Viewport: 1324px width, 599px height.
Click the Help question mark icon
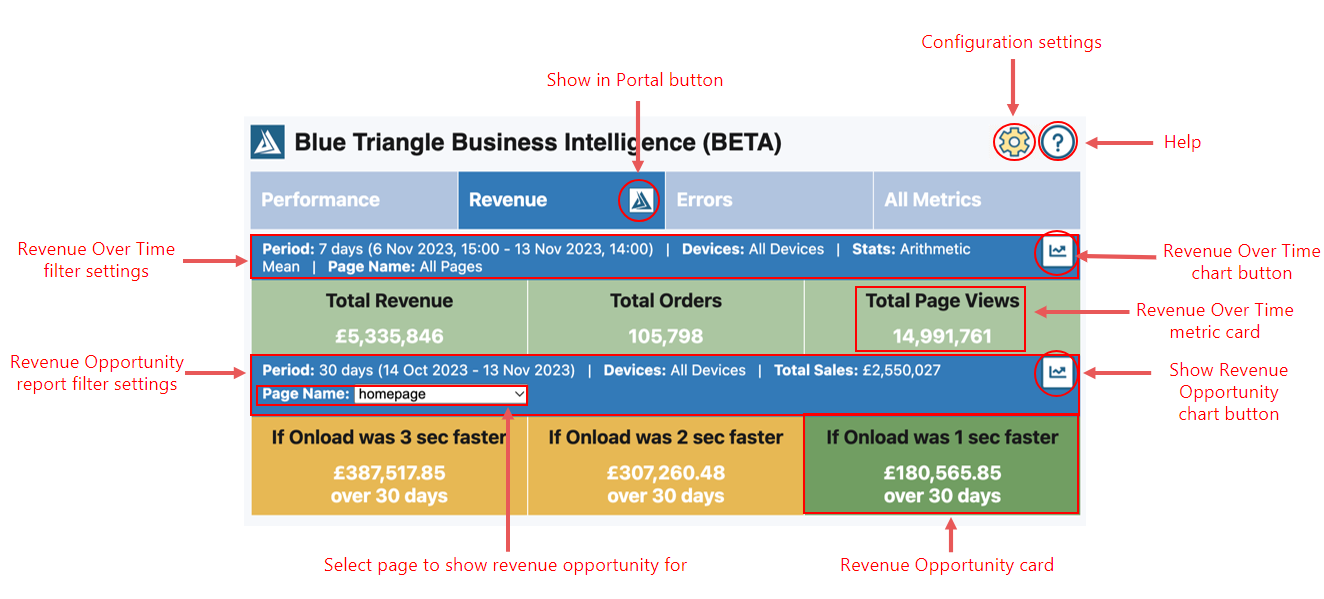coord(1058,143)
